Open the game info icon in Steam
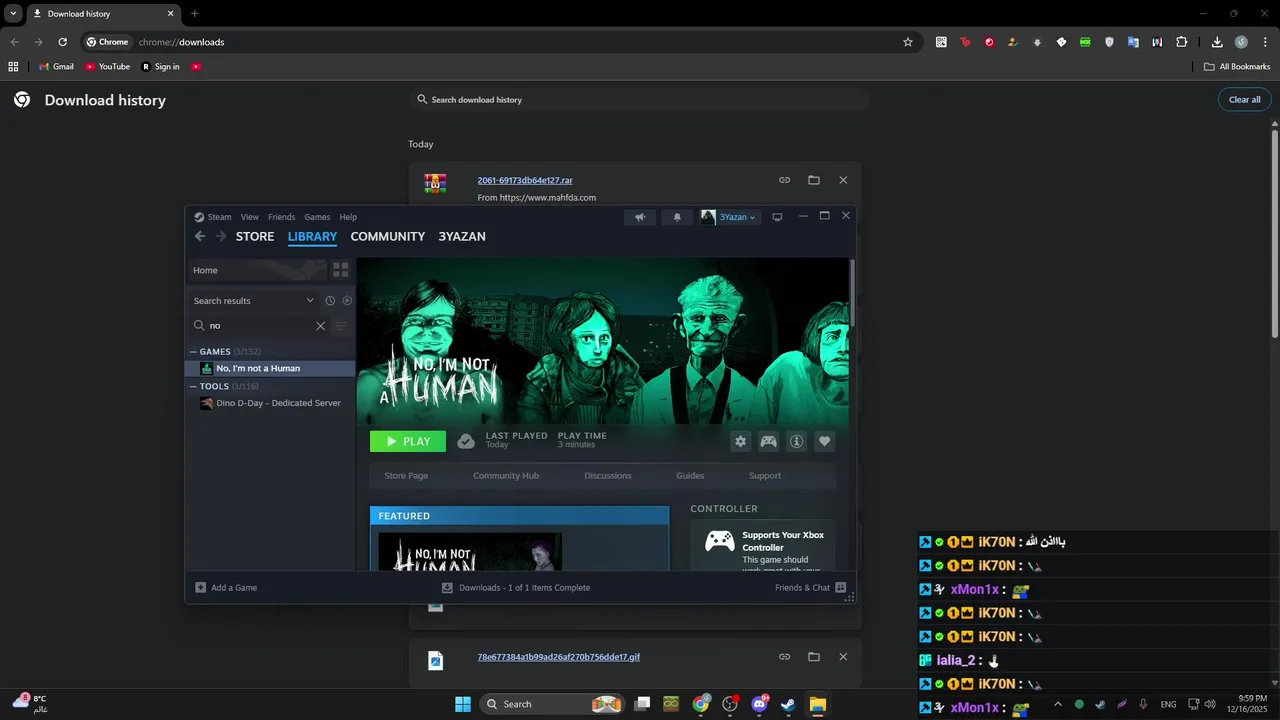The image size is (1280, 720). tap(796, 441)
